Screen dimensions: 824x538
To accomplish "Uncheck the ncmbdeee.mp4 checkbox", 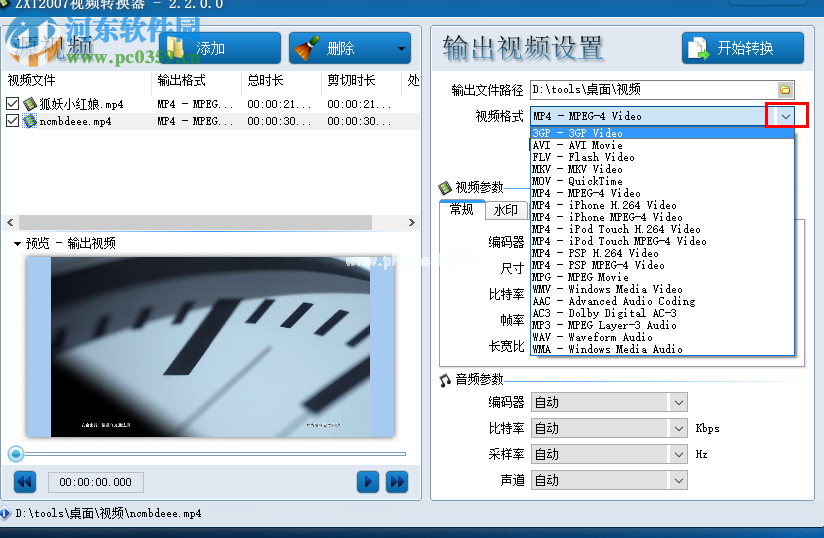I will coord(13,121).
